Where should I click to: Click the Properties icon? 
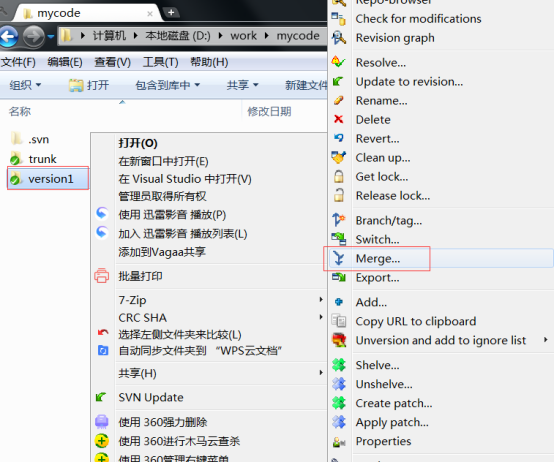[x=339, y=441]
